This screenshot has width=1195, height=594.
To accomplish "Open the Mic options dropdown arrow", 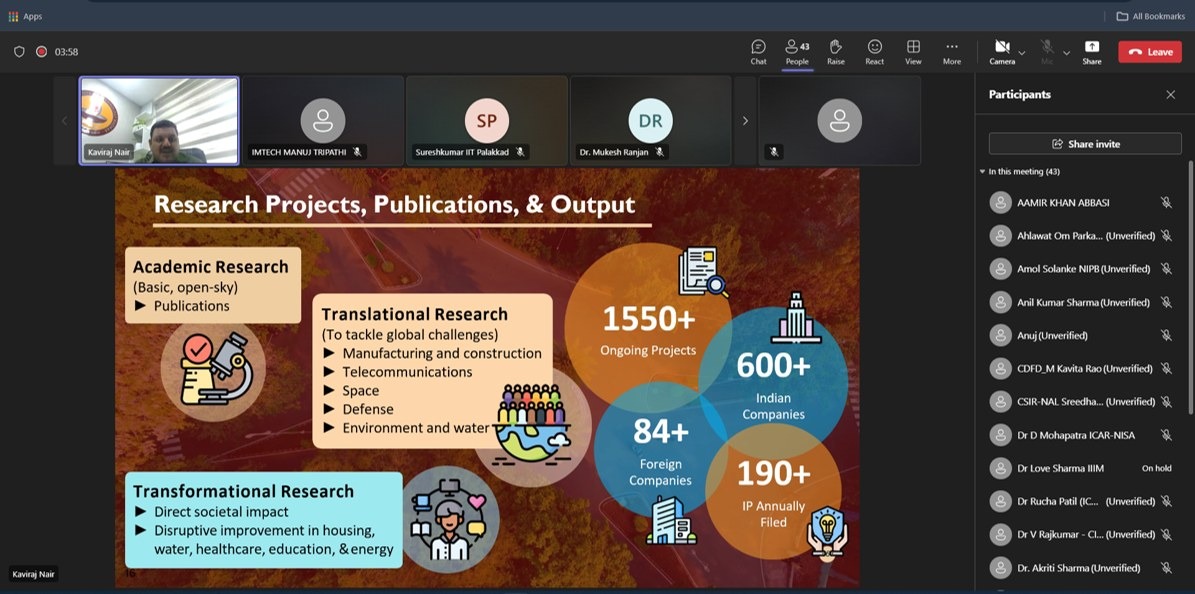I will click(1067, 53).
